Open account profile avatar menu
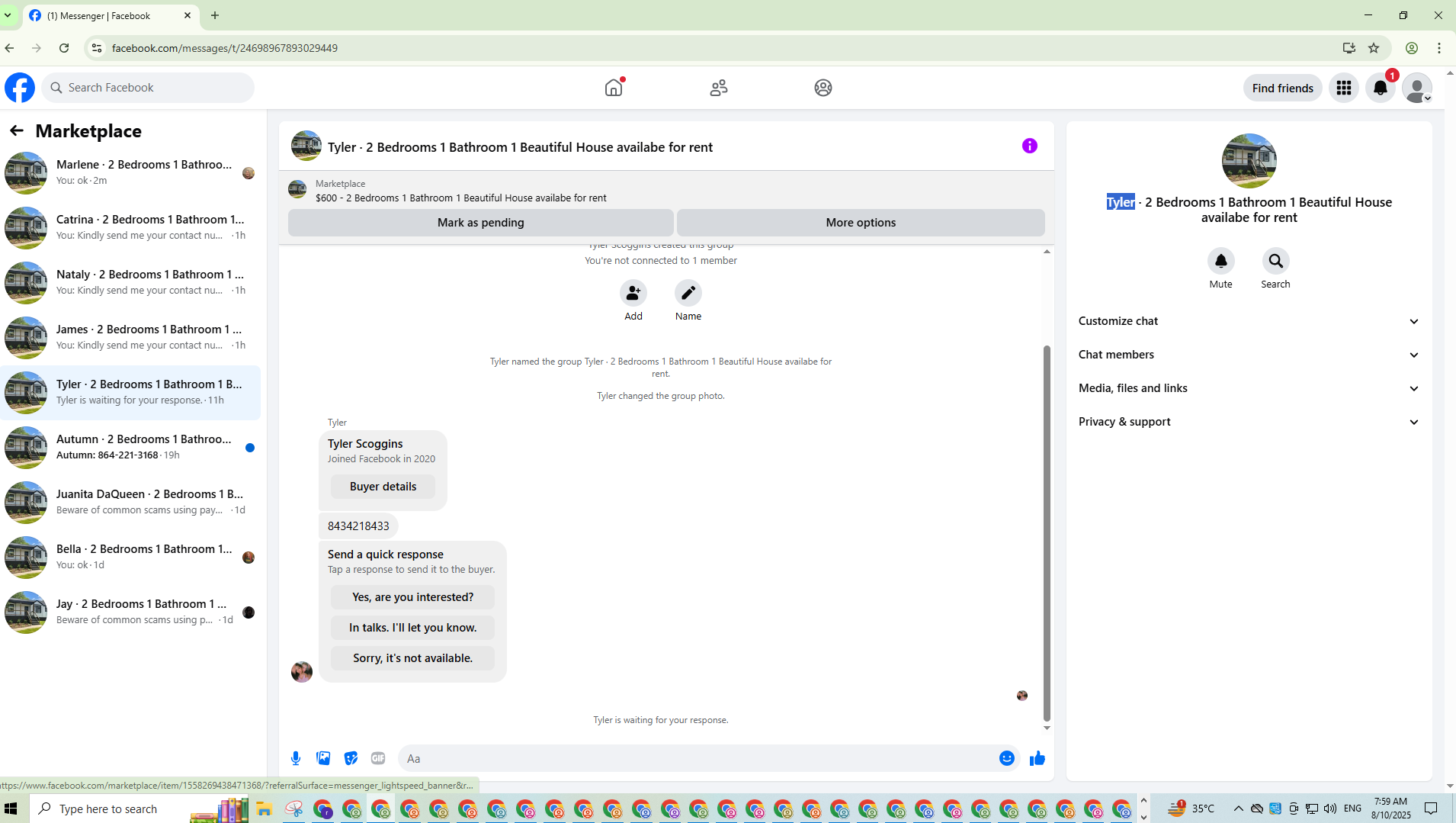Viewport: 1456px width, 823px height. pyautogui.click(x=1417, y=88)
